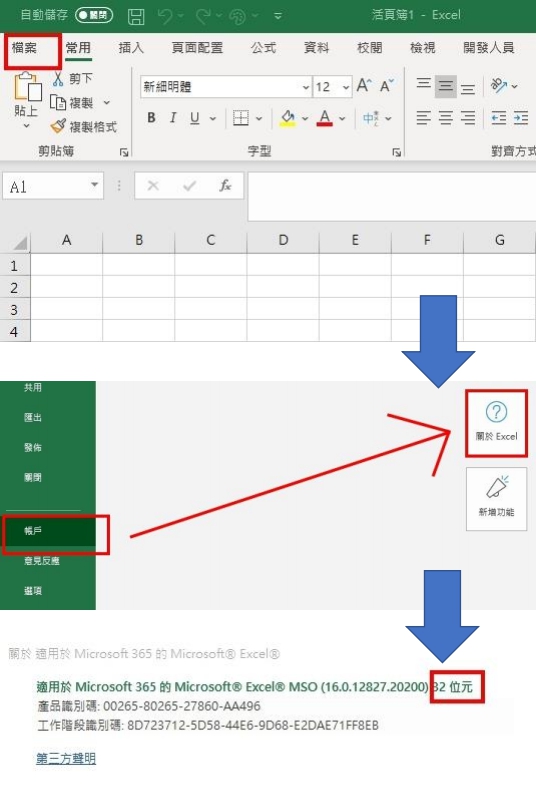Toggle Underline formatting
This screenshot has width=536, height=792.
point(194,118)
